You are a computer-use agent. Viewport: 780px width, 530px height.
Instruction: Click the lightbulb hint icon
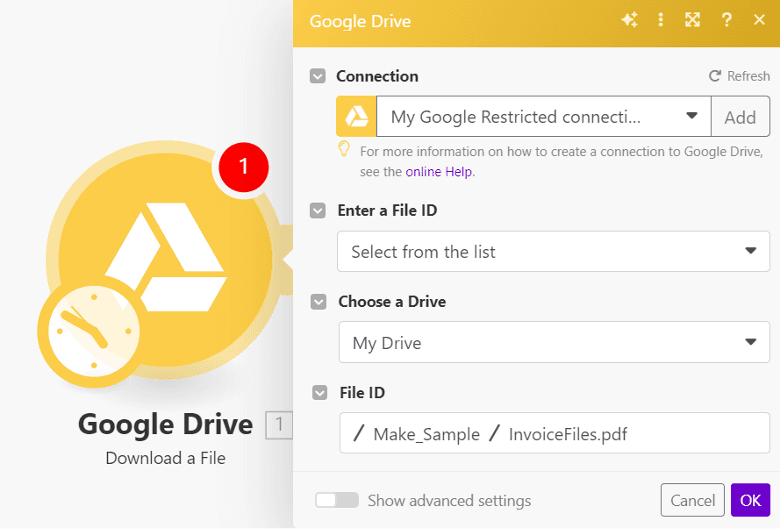pyautogui.click(x=344, y=150)
